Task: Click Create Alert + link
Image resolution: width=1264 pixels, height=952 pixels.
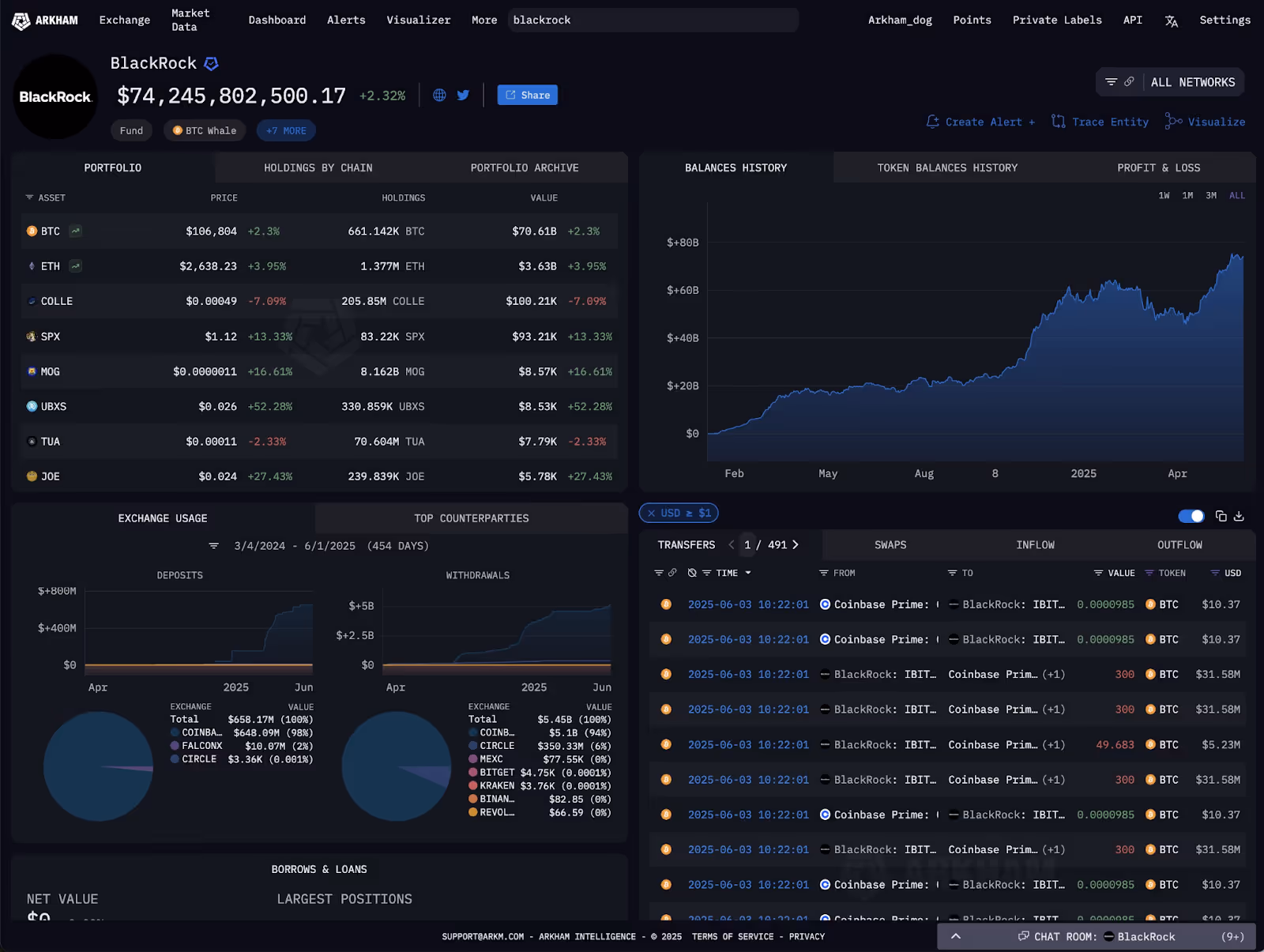Action: 980,122
